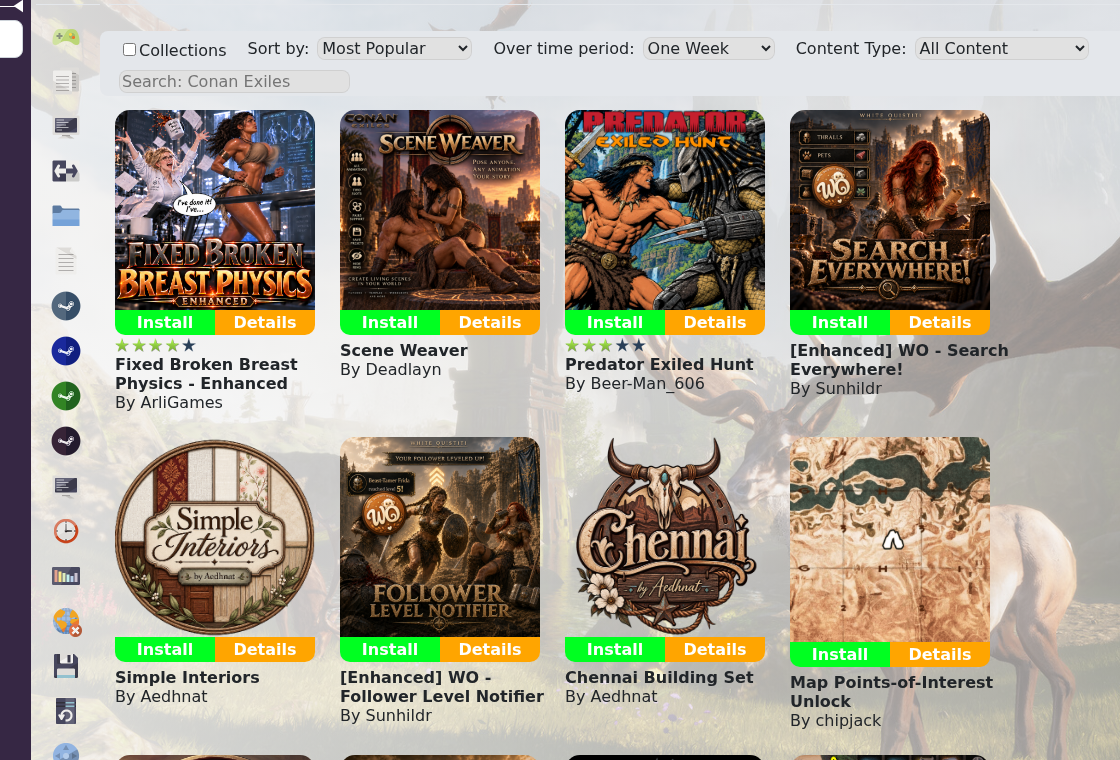
Task: View Details for Scene Weaver
Action: pos(490,322)
